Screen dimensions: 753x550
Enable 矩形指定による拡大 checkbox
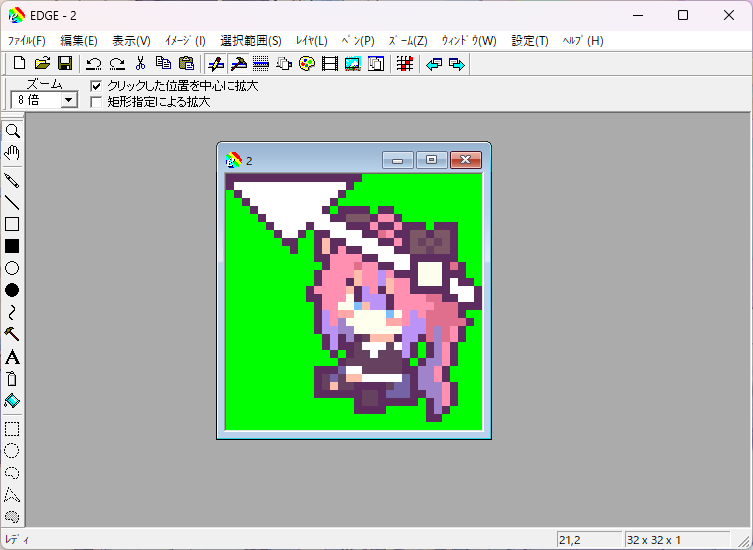click(x=96, y=102)
